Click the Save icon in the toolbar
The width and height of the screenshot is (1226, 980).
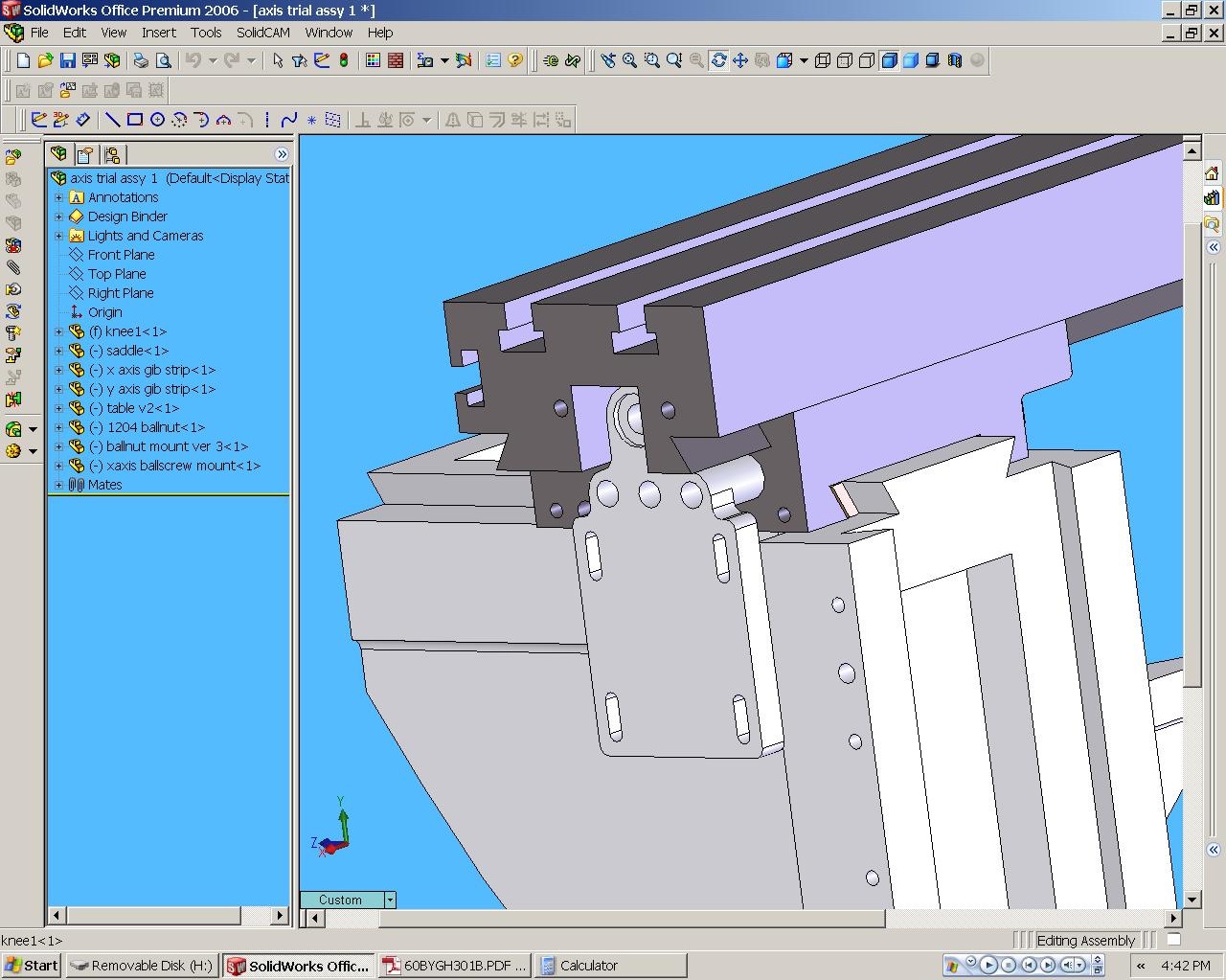tap(67, 60)
